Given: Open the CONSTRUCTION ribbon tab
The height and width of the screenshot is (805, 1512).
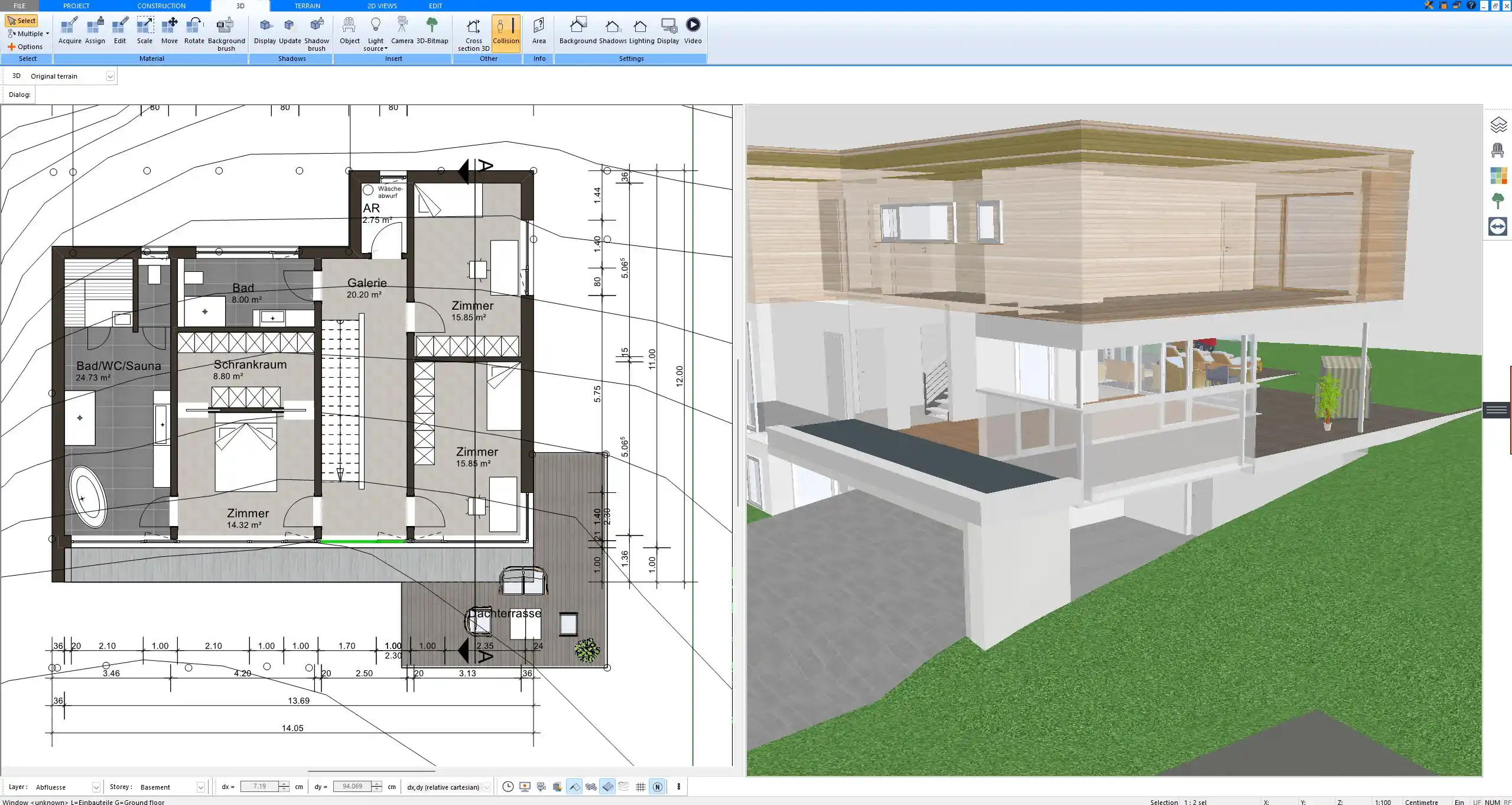Looking at the screenshot, I should [161, 5].
